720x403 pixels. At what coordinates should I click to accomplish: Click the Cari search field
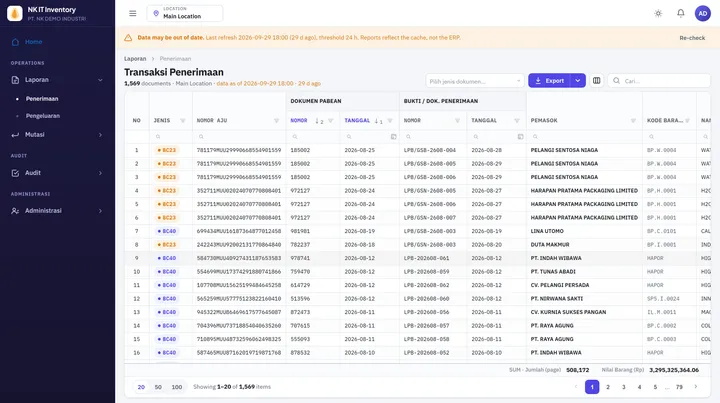click(659, 81)
